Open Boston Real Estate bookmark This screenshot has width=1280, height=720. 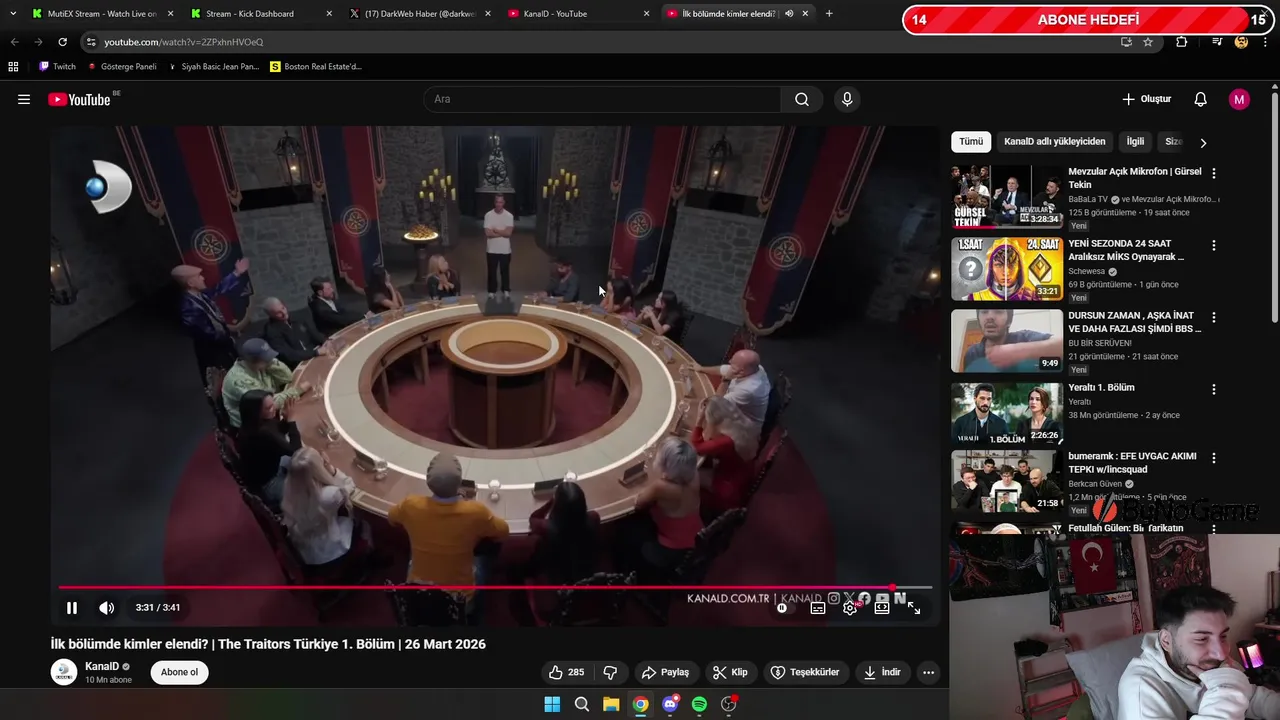pos(316,67)
